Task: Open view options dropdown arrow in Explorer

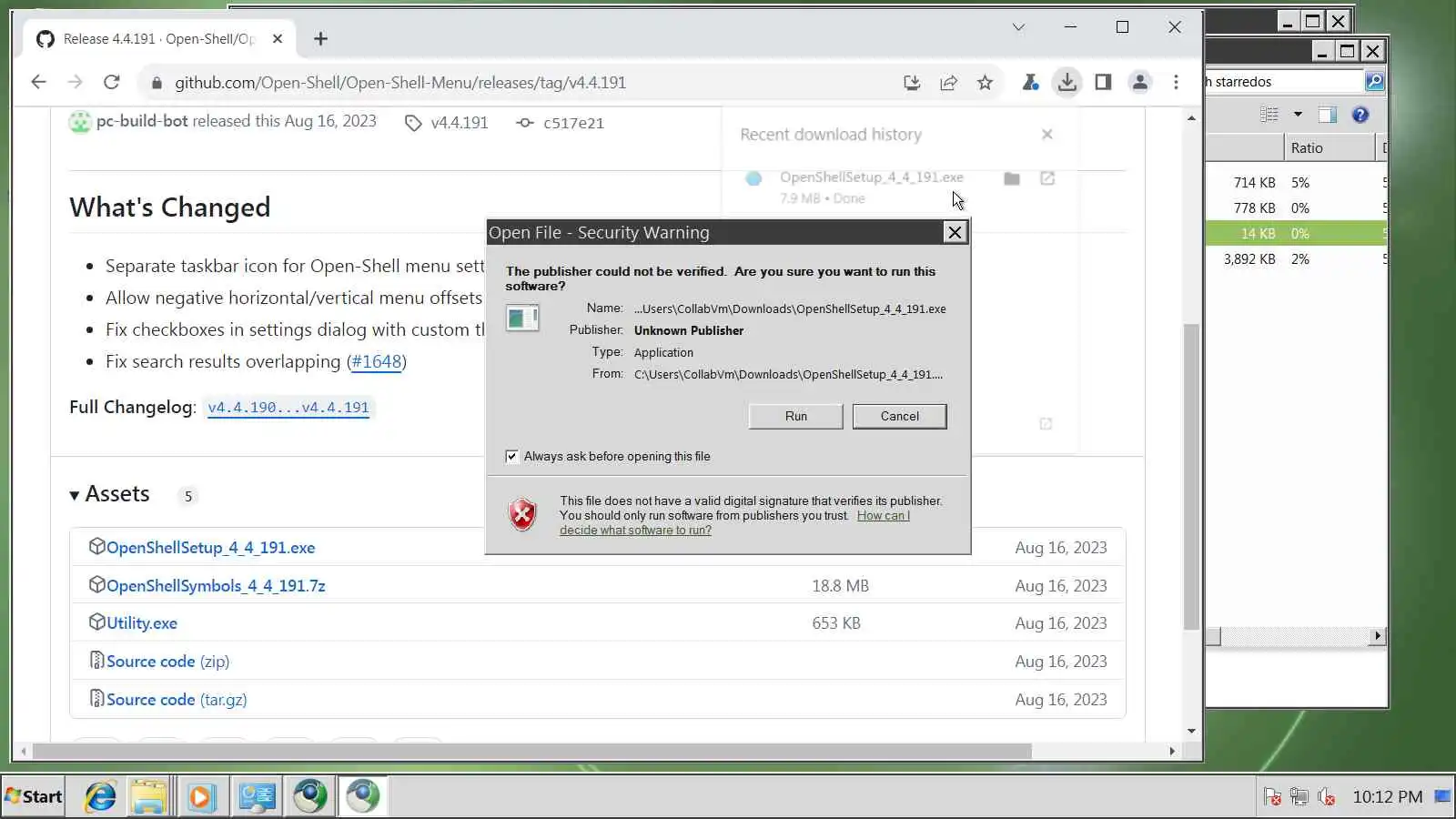Action: coord(1298,115)
